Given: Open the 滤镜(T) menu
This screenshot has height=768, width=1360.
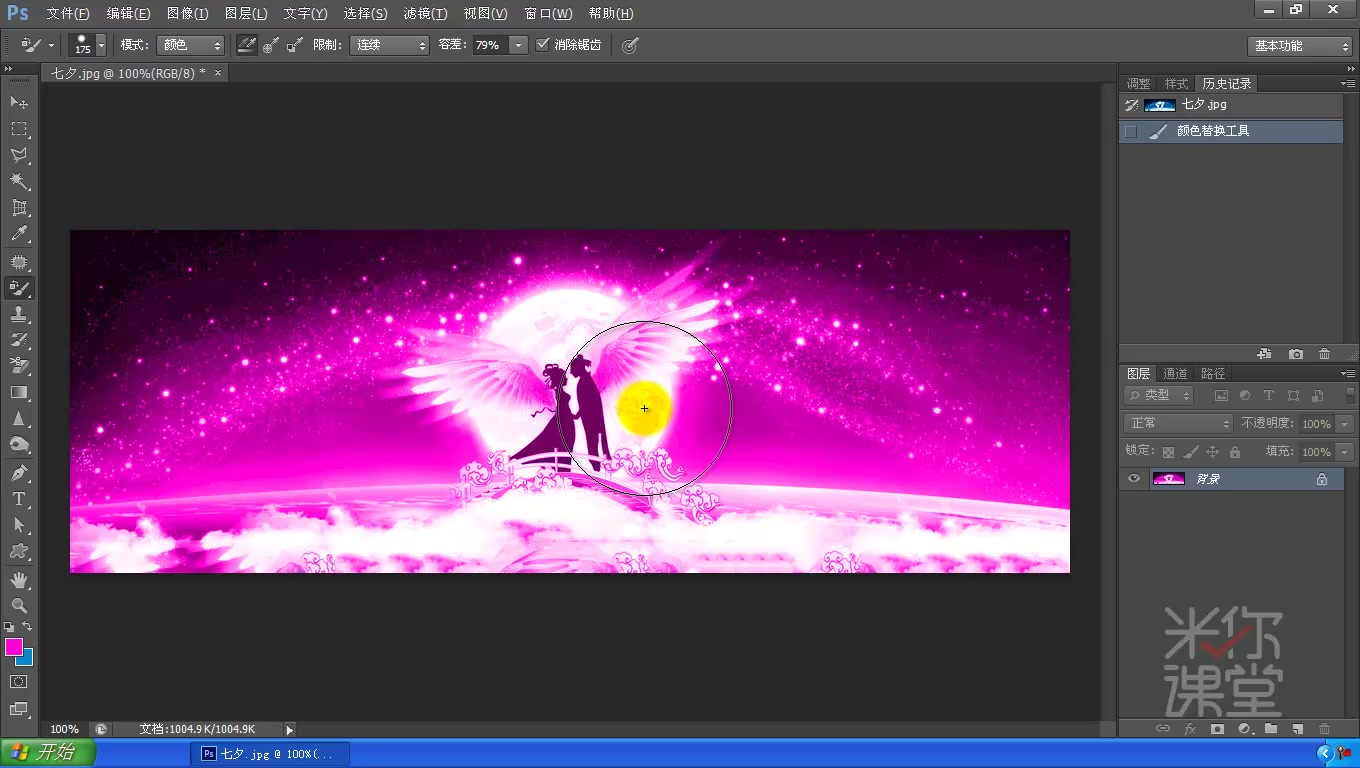Looking at the screenshot, I should (425, 14).
